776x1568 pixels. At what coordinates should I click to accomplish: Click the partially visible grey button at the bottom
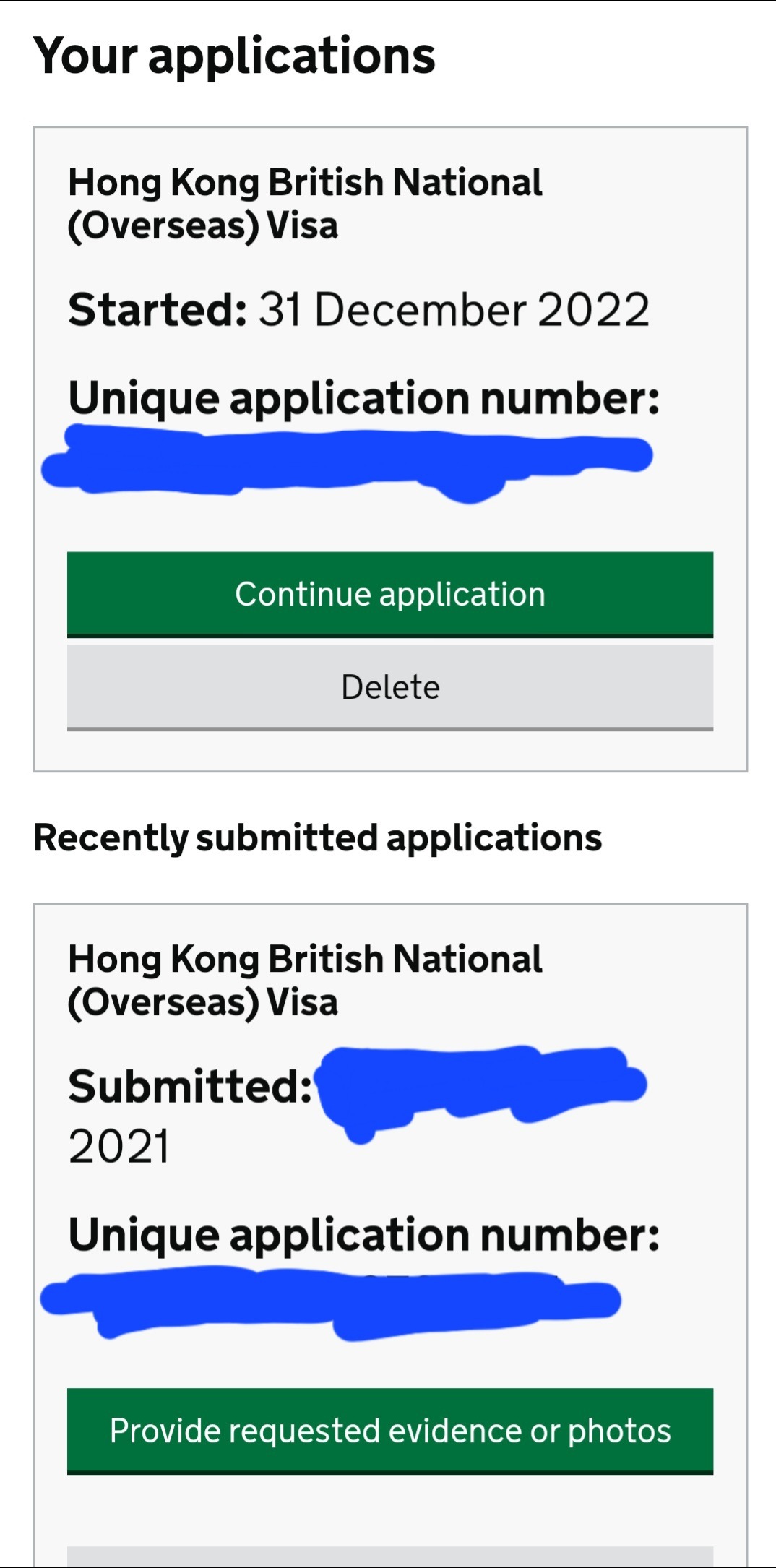(x=390, y=1557)
